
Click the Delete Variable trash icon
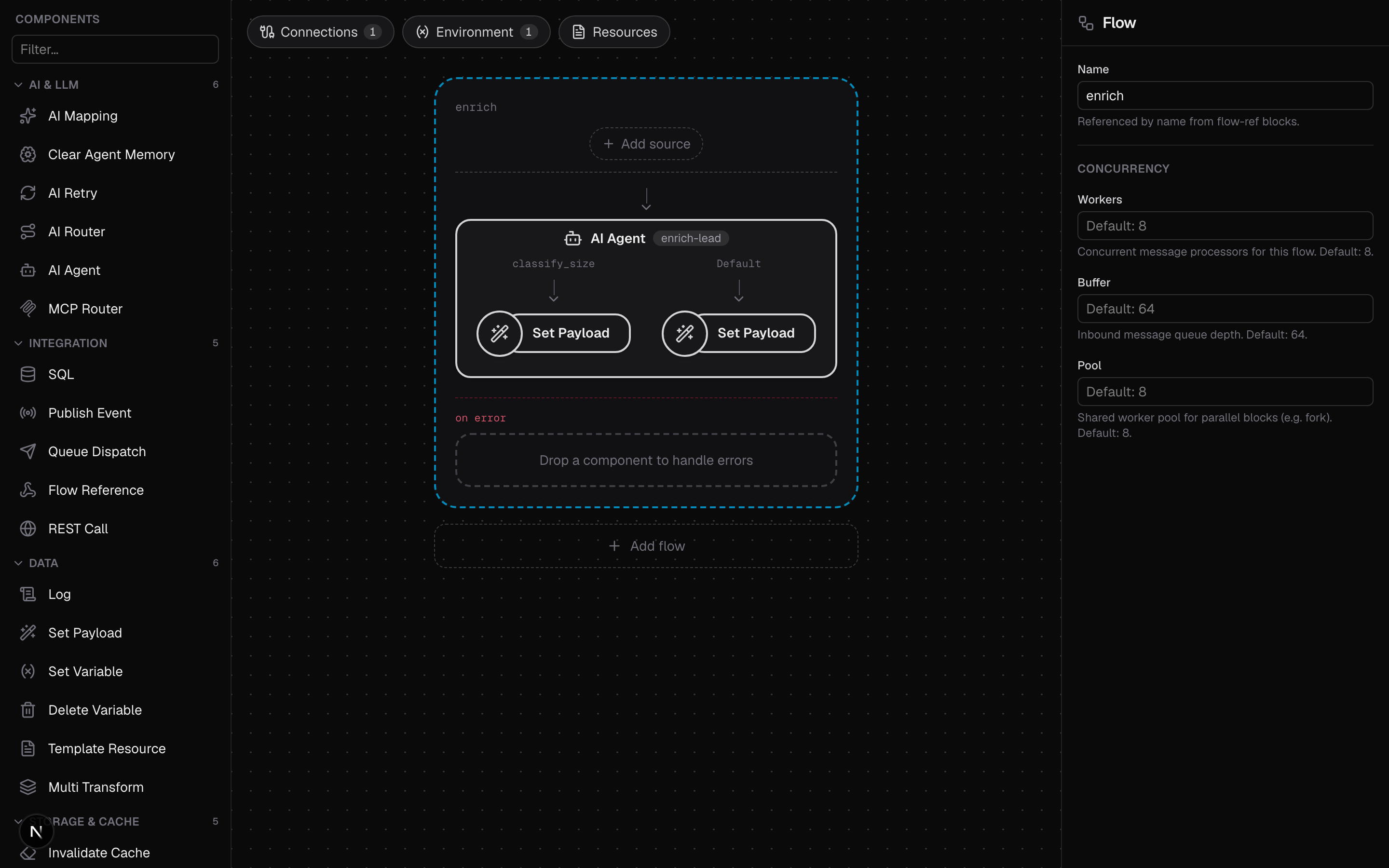tap(27, 709)
